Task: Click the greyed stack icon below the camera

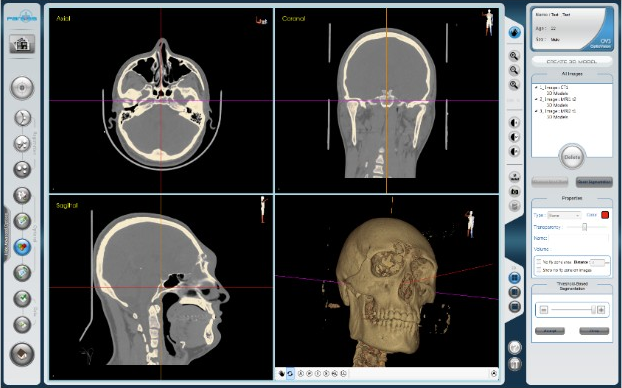Action: pos(514,206)
